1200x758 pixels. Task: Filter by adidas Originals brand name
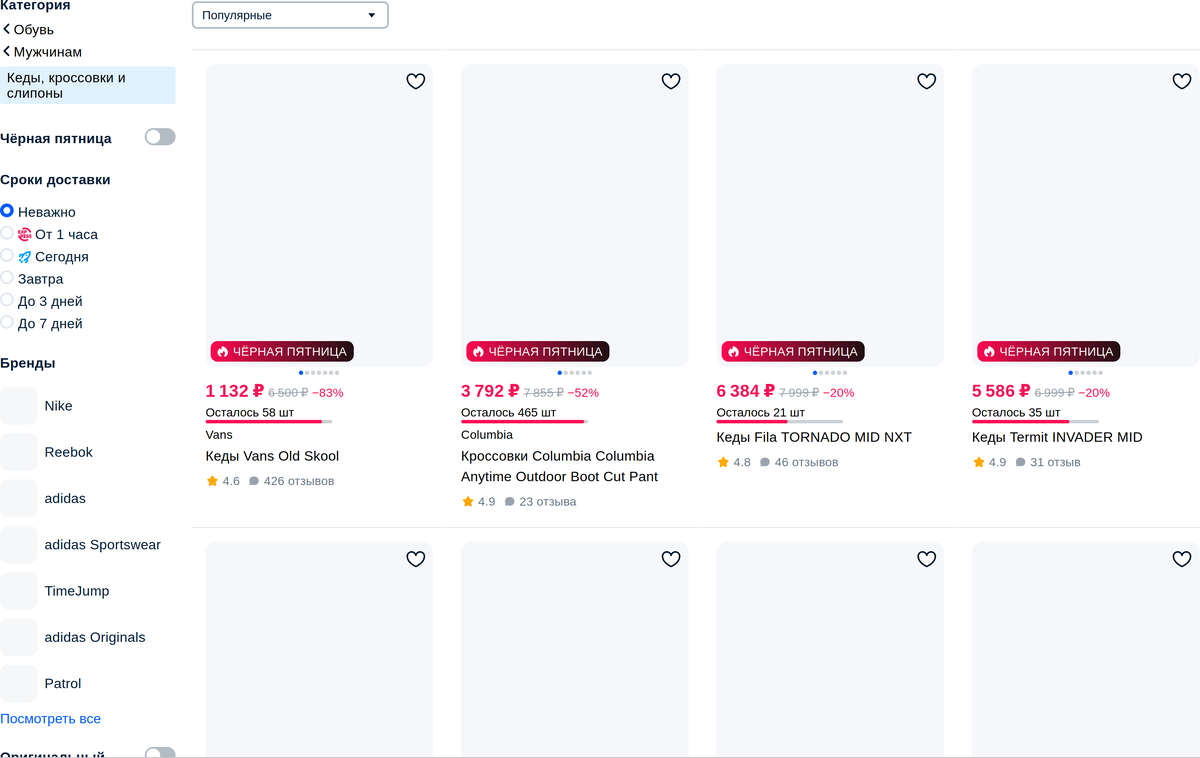95,637
